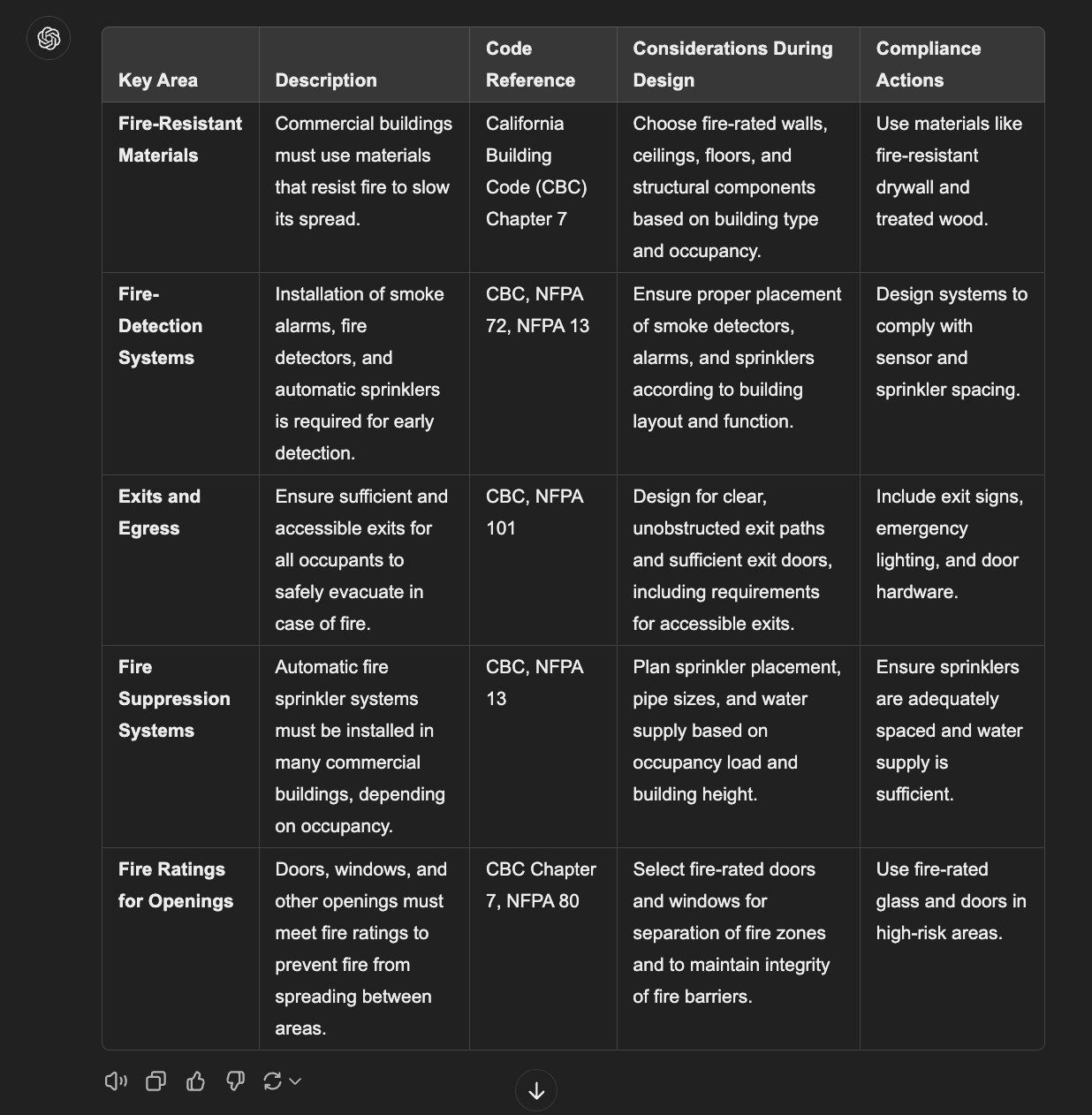Give a thumbs down to the response
The height and width of the screenshot is (1115, 1092).
pos(235,1081)
